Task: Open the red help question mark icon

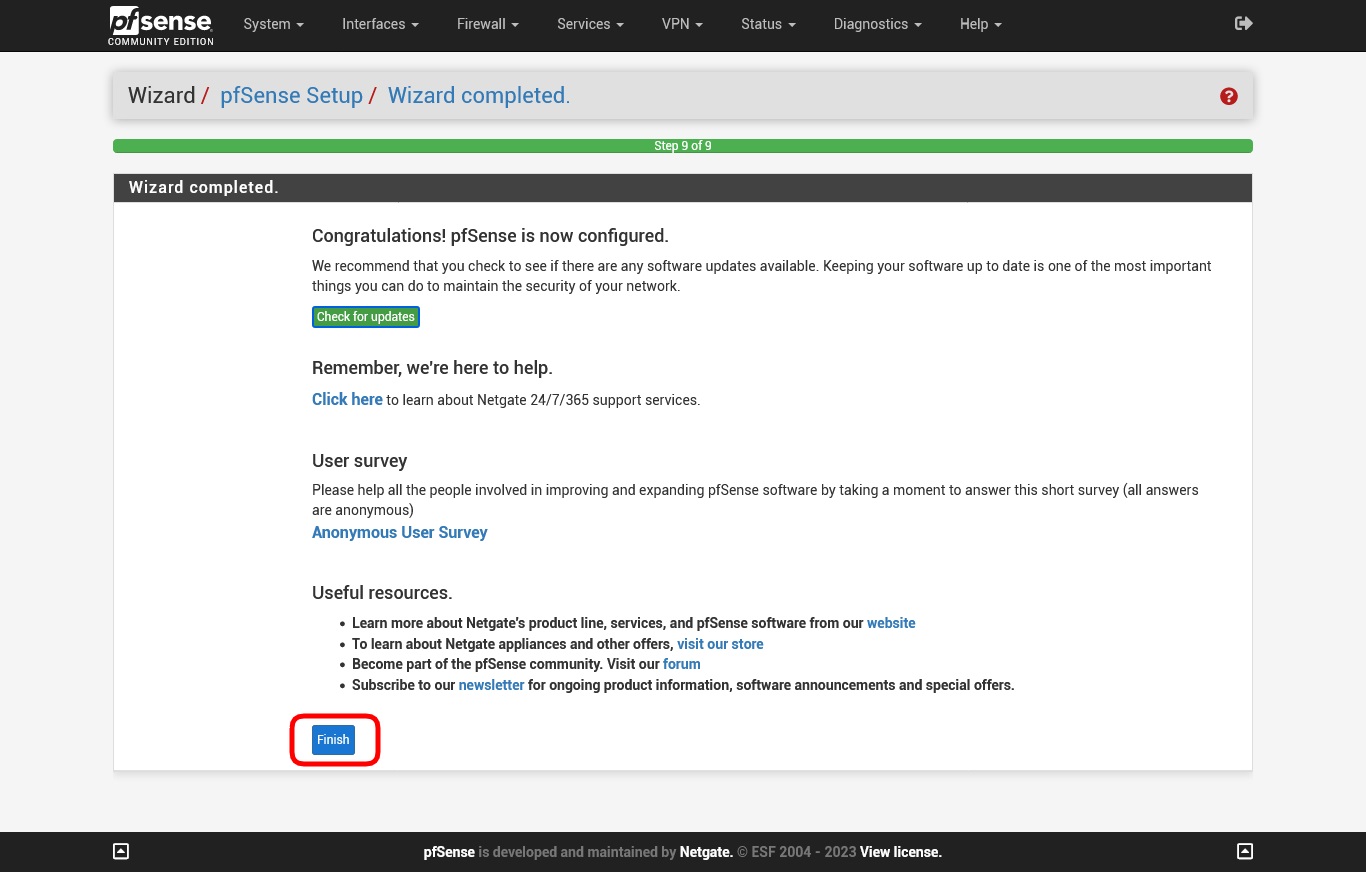Action: pos(1229,96)
